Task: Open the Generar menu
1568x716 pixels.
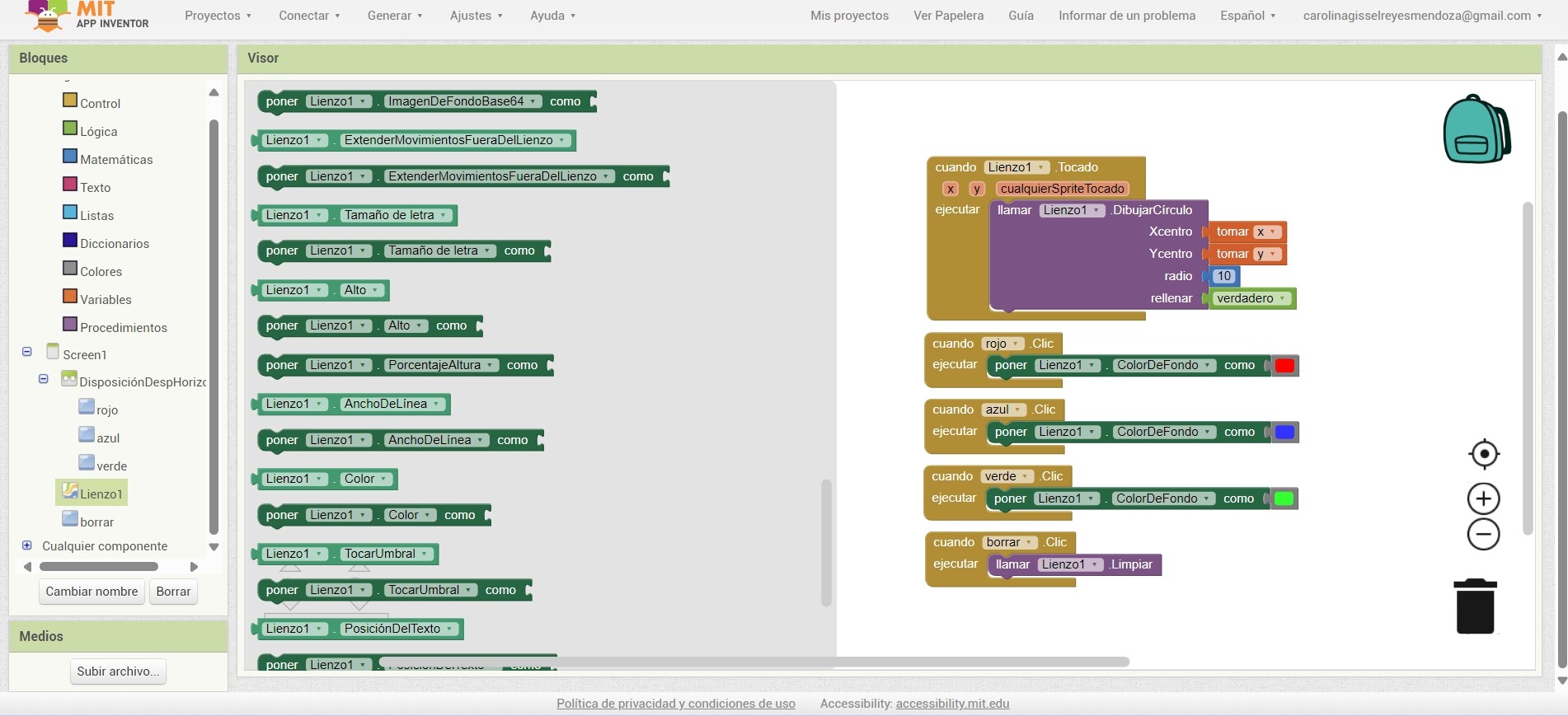Action: (395, 16)
